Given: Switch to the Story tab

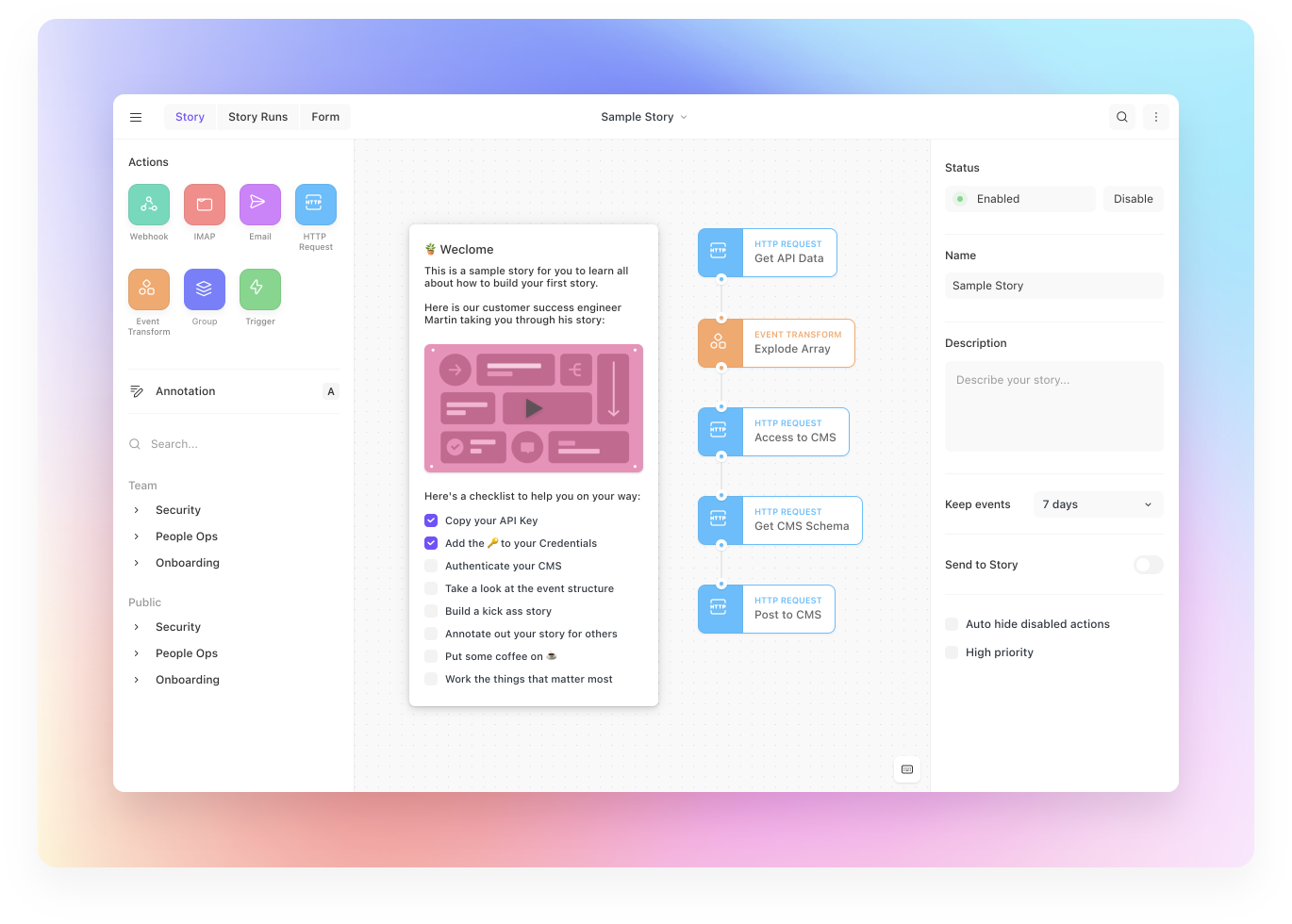Looking at the screenshot, I should pos(190,117).
